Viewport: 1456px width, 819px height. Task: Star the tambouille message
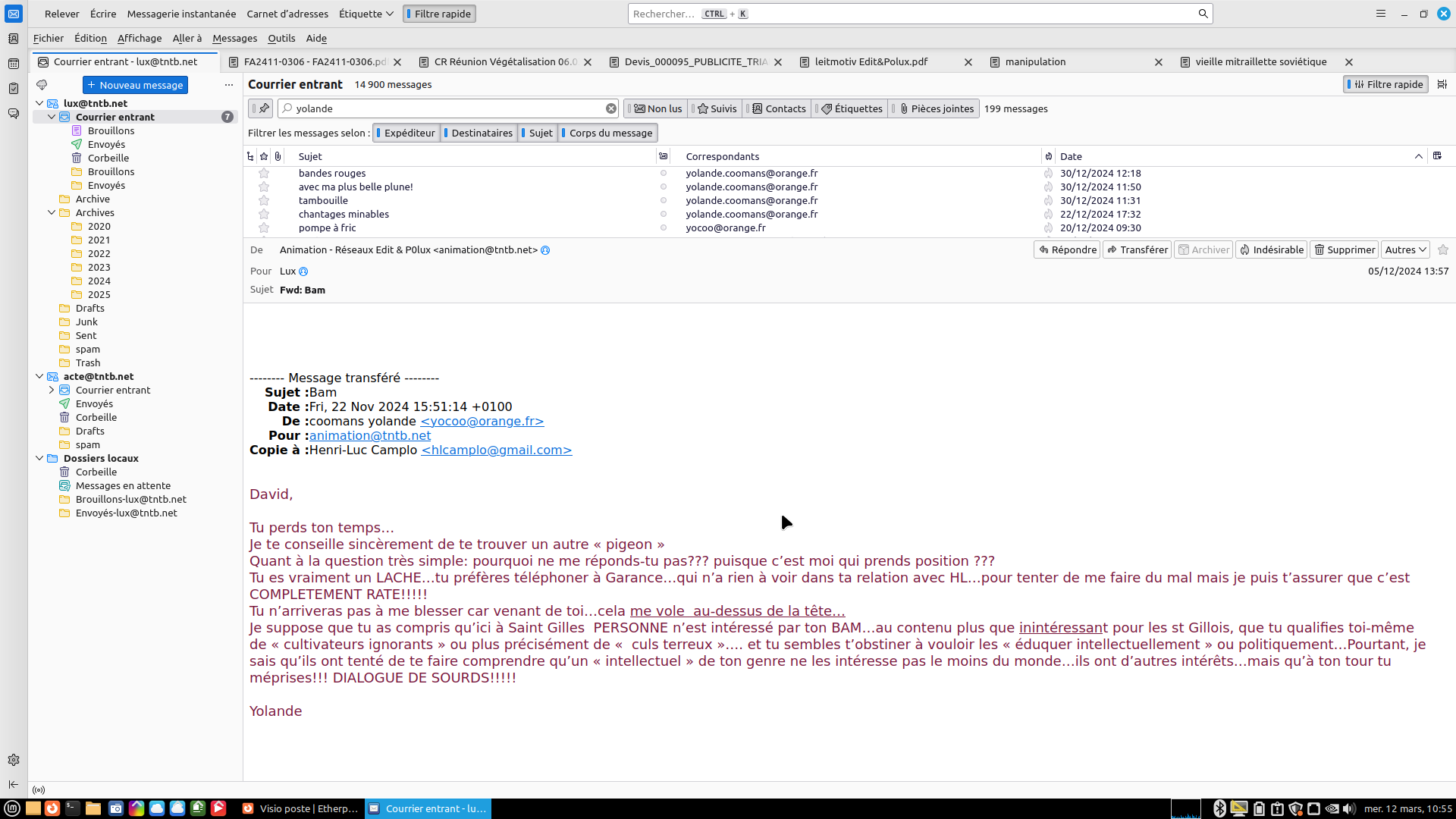264,200
